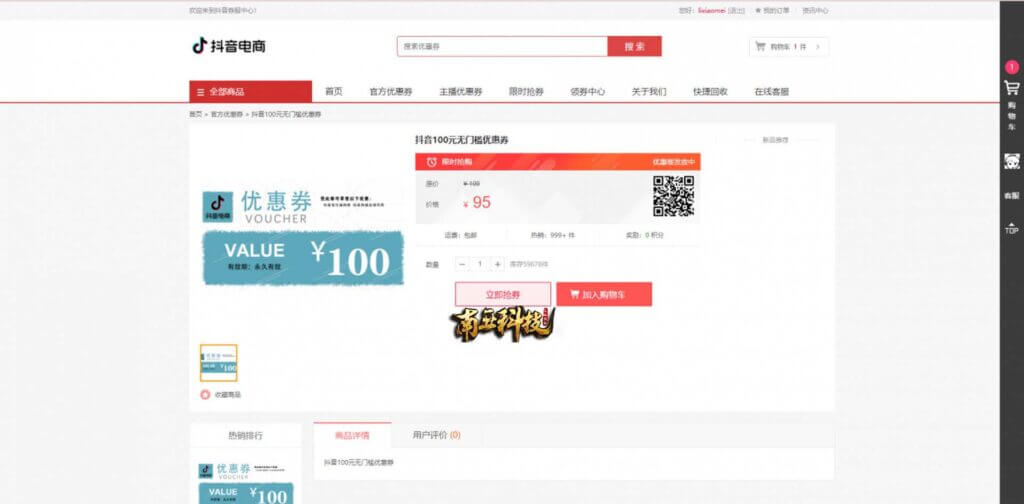Go to 首页 in the navigation bar

tap(334, 92)
